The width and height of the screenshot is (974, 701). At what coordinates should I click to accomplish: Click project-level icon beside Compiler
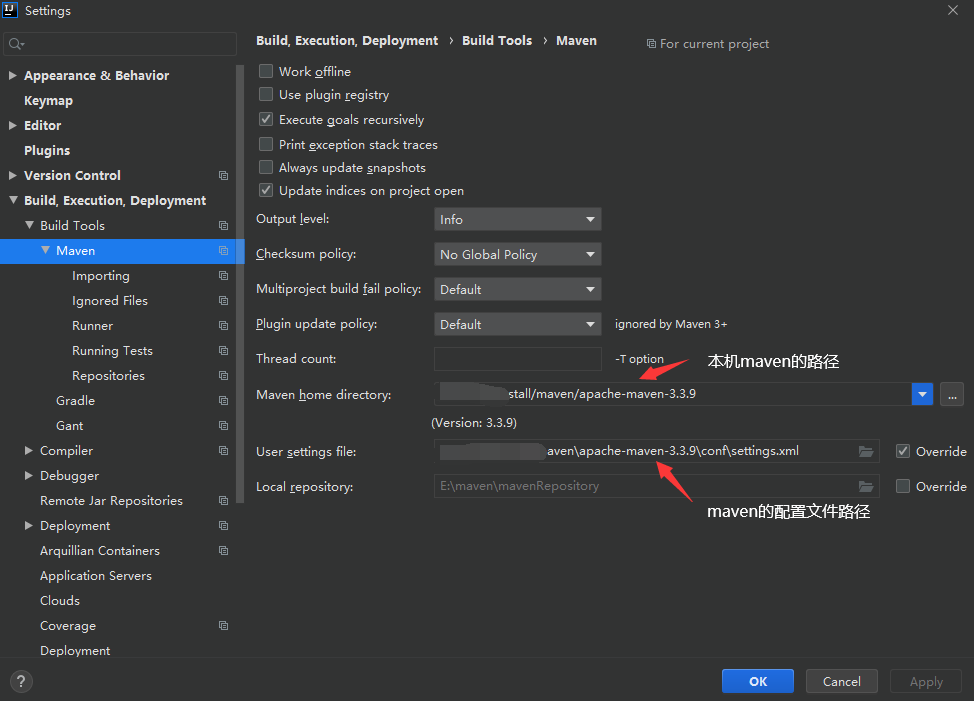224,451
